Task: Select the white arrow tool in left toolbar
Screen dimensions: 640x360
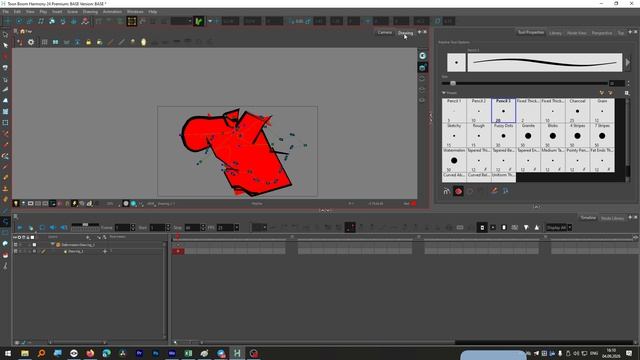Action: 5,45
